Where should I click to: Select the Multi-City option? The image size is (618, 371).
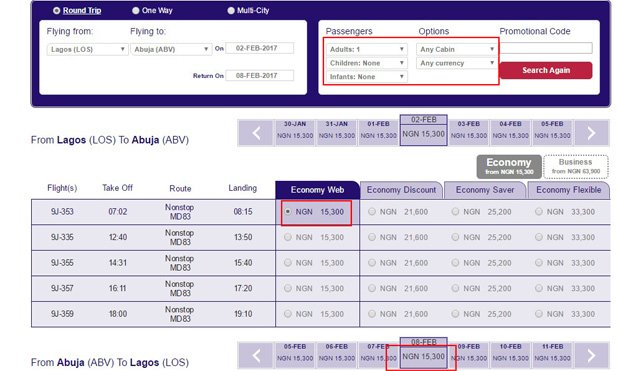[231, 11]
